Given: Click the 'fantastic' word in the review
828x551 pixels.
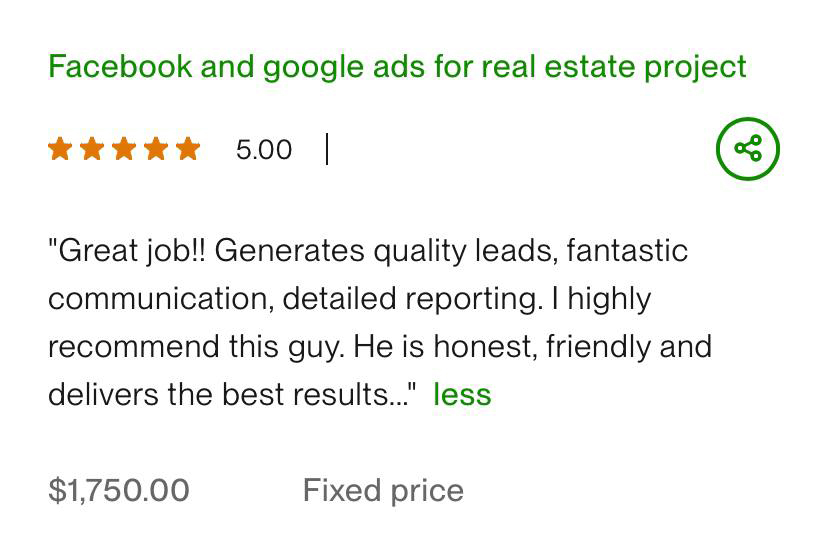Looking at the screenshot, I should 627,250.
